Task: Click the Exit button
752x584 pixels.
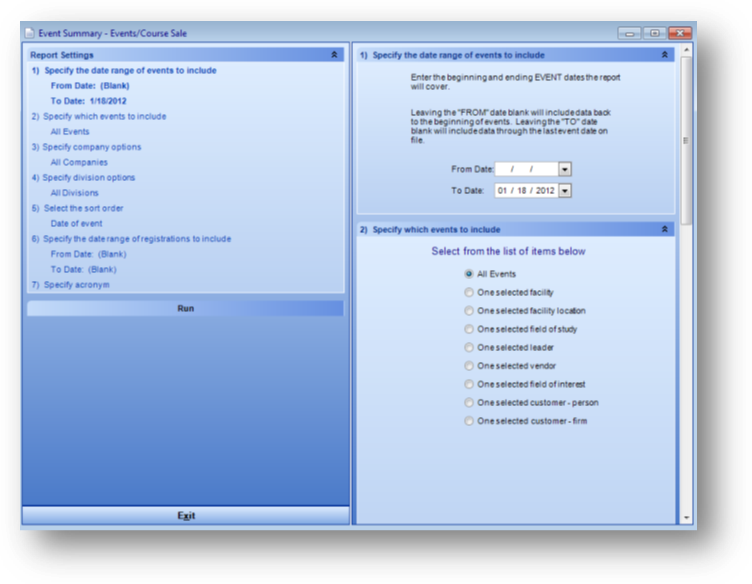Action: (186, 515)
